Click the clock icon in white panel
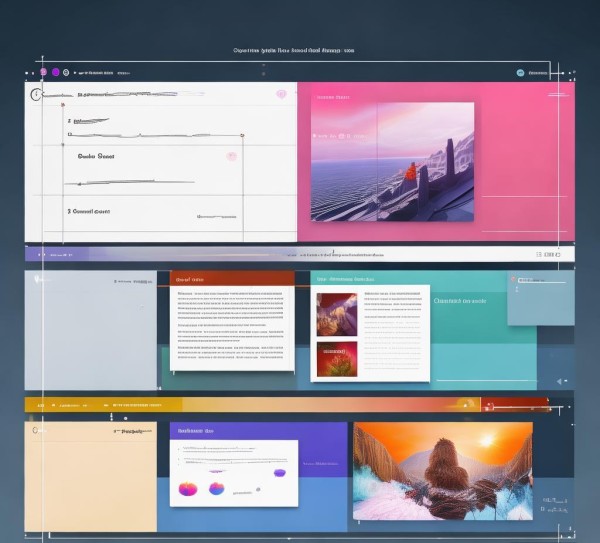This screenshot has width=600, height=543. pos(37,94)
